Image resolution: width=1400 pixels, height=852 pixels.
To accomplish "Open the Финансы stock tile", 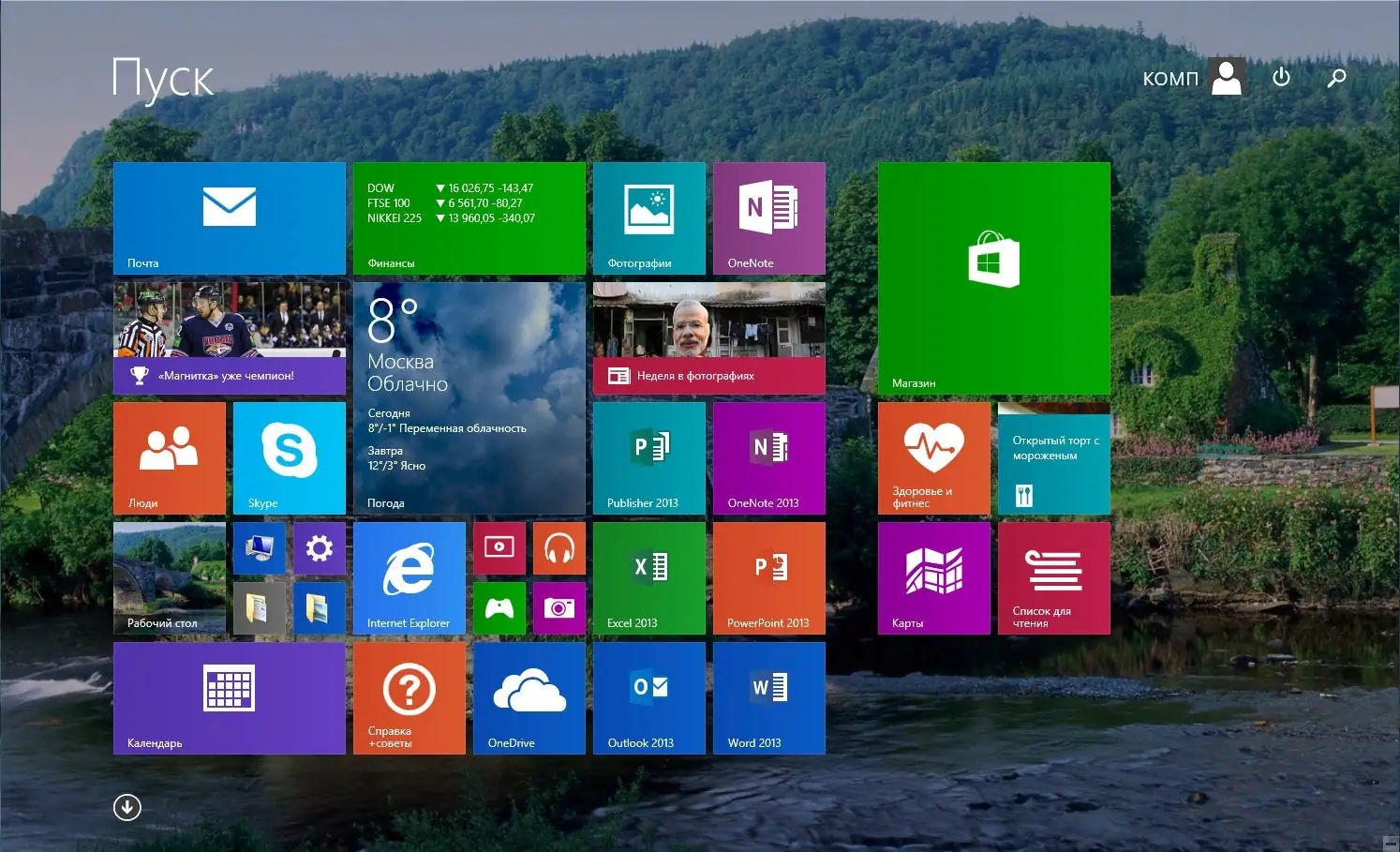I will 469,218.
